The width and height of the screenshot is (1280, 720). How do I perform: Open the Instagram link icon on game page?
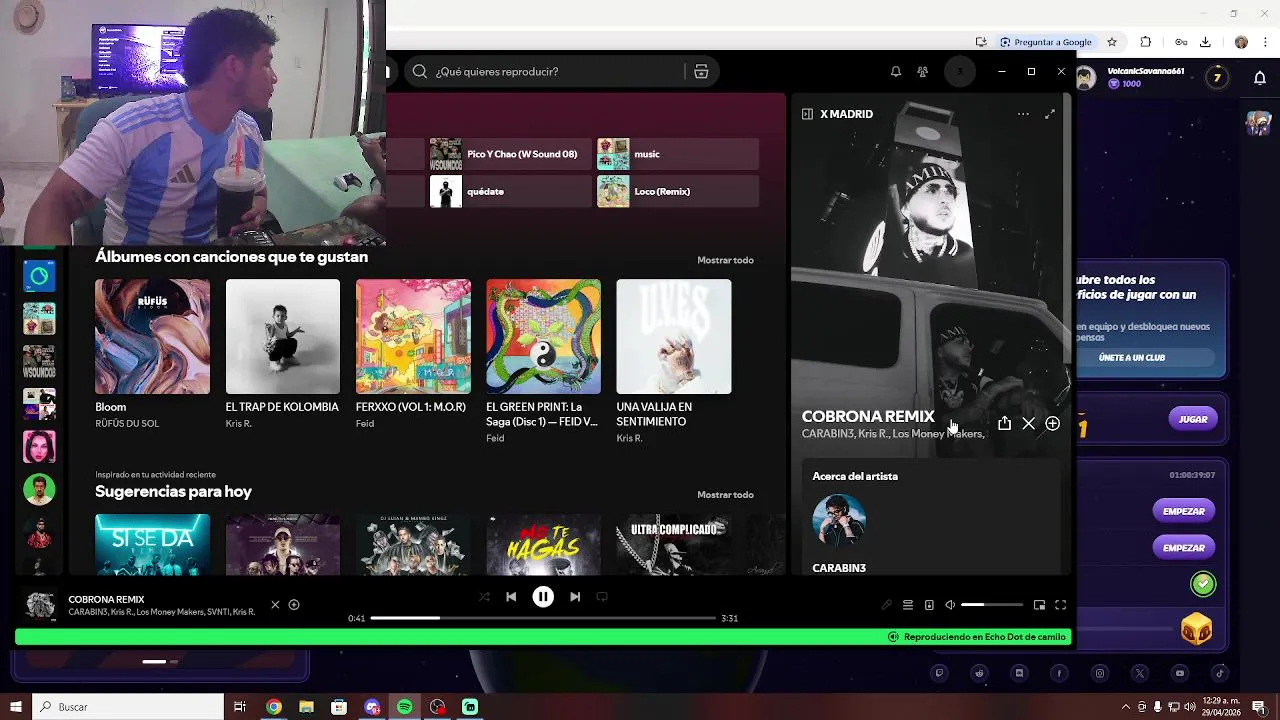(1100, 673)
